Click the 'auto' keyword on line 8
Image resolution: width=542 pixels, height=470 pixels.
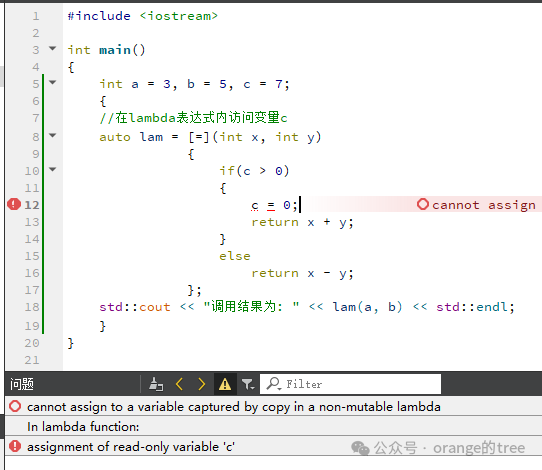click(x=115, y=137)
